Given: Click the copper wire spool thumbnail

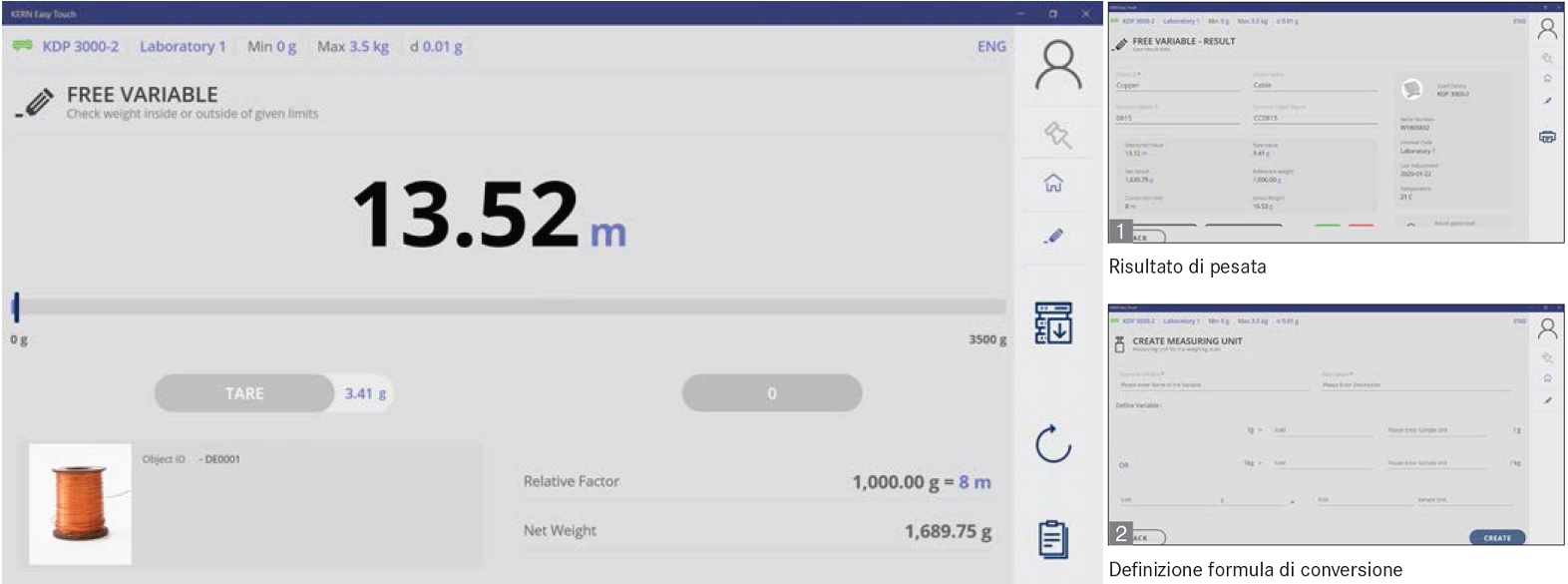Looking at the screenshot, I should click(x=80, y=504).
